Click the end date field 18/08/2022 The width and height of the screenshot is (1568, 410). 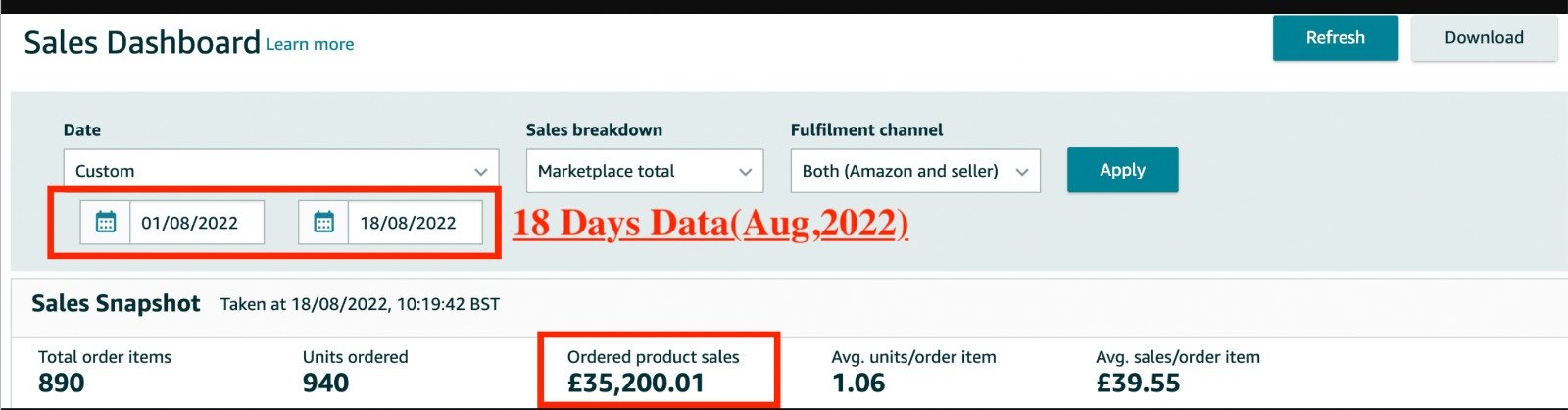(x=415, y=223)
